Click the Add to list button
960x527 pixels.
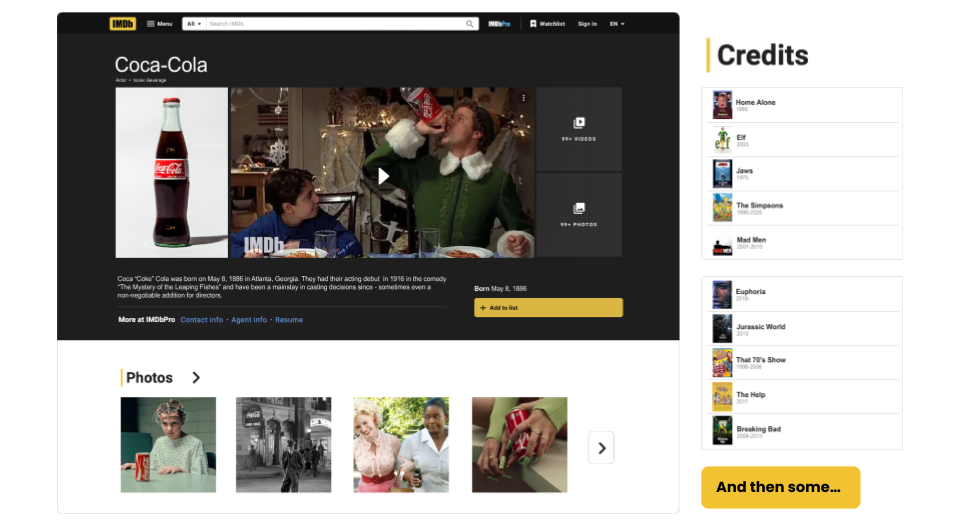click(548, 308)
